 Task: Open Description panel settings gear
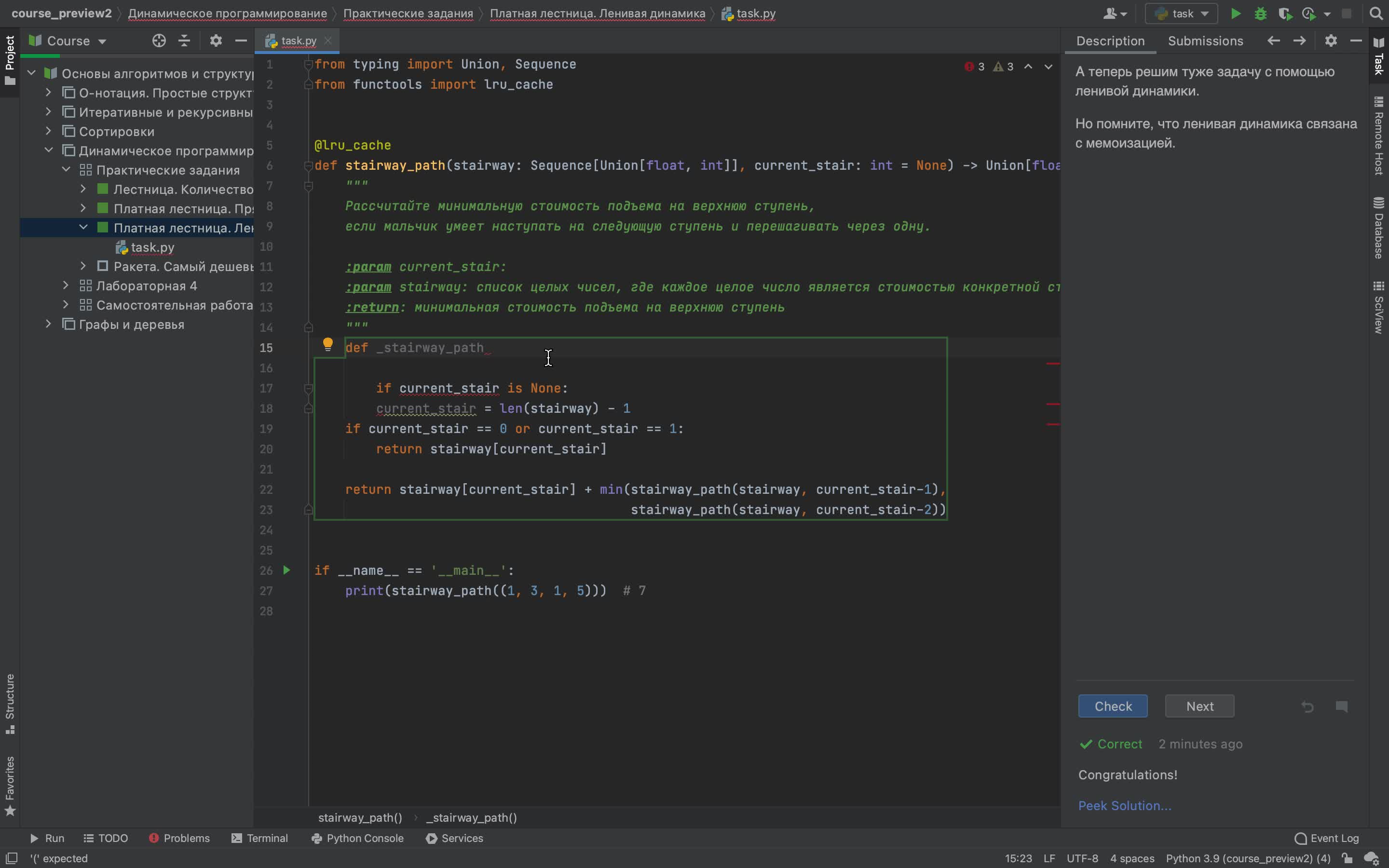(1331, 41)
